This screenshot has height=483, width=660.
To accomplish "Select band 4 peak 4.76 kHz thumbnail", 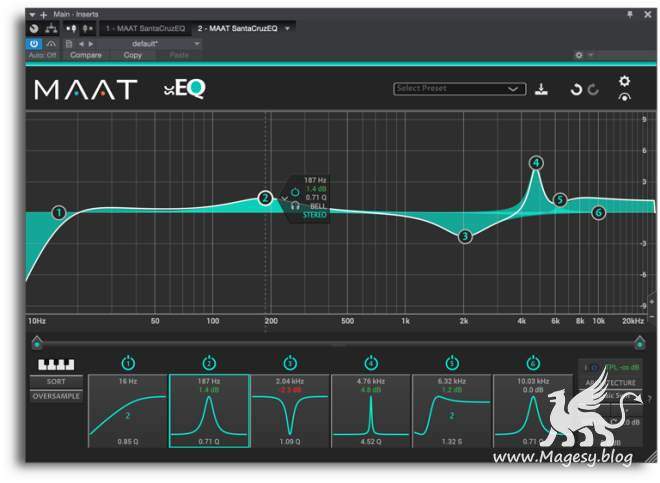I will (371, 411).
